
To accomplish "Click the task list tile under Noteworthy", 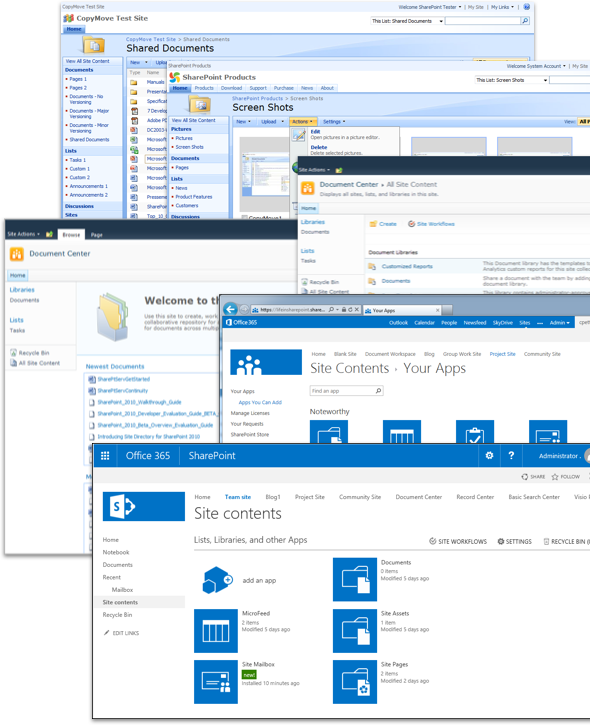I will click(475, 432).
